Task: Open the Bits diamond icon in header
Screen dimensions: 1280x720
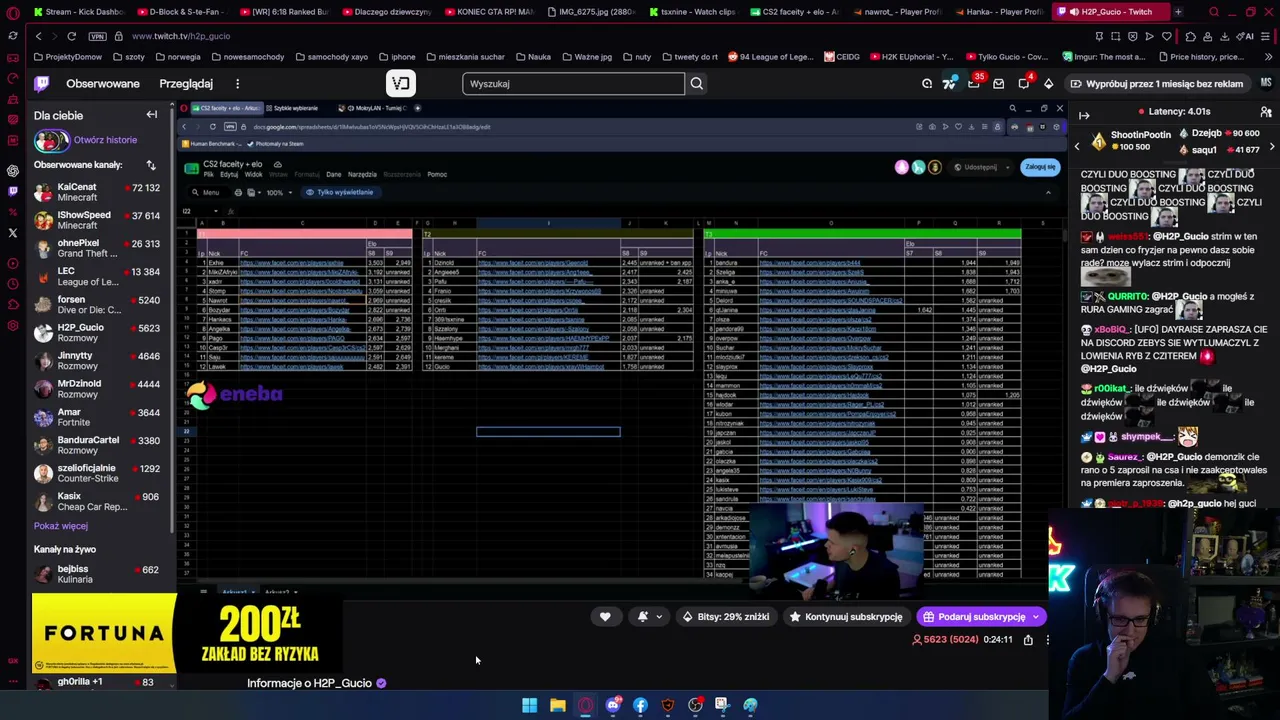Action: (1048, 84)
